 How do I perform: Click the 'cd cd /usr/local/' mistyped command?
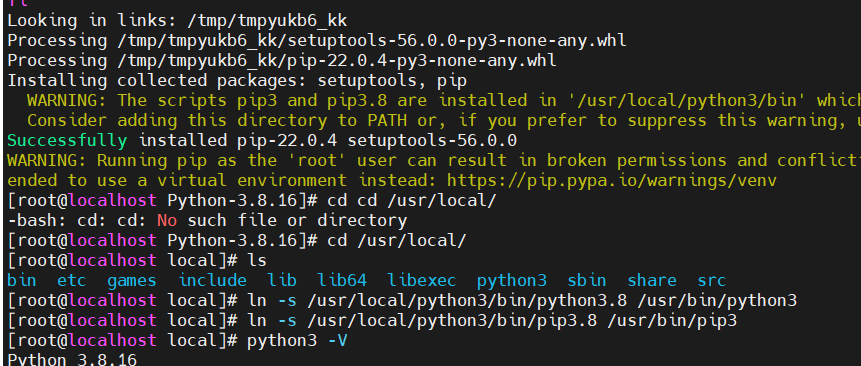[412, 200]
